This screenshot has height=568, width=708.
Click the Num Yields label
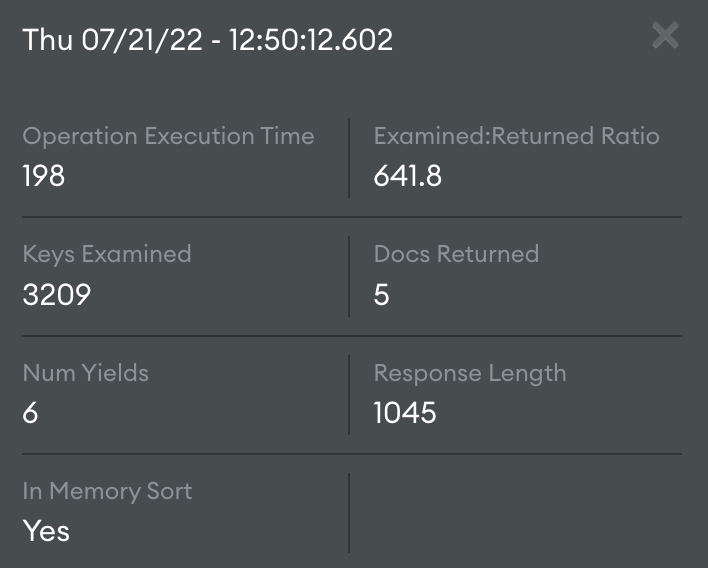pos(85,373)
